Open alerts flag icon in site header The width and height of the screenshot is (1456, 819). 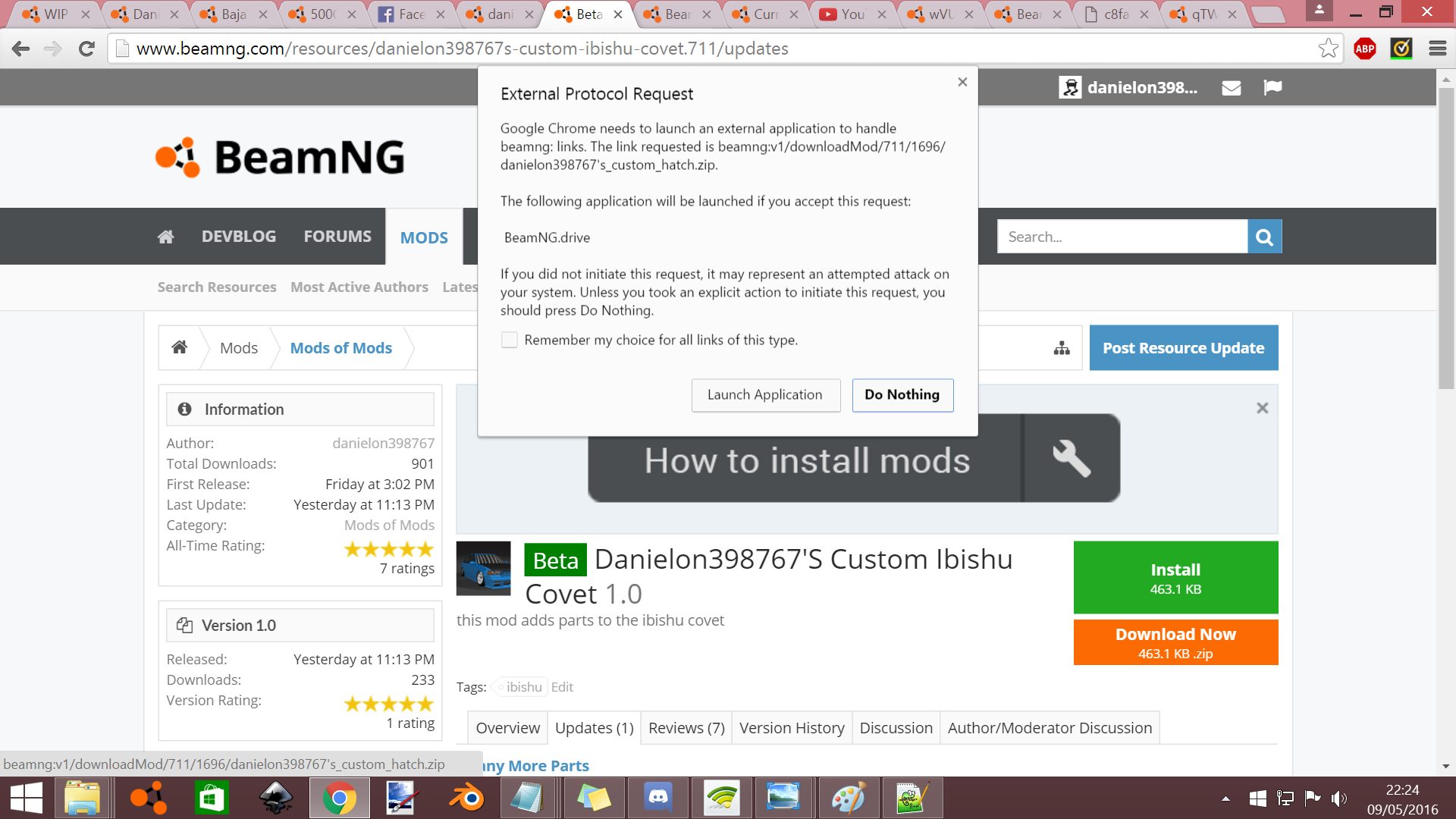[x=1272, y=88]
